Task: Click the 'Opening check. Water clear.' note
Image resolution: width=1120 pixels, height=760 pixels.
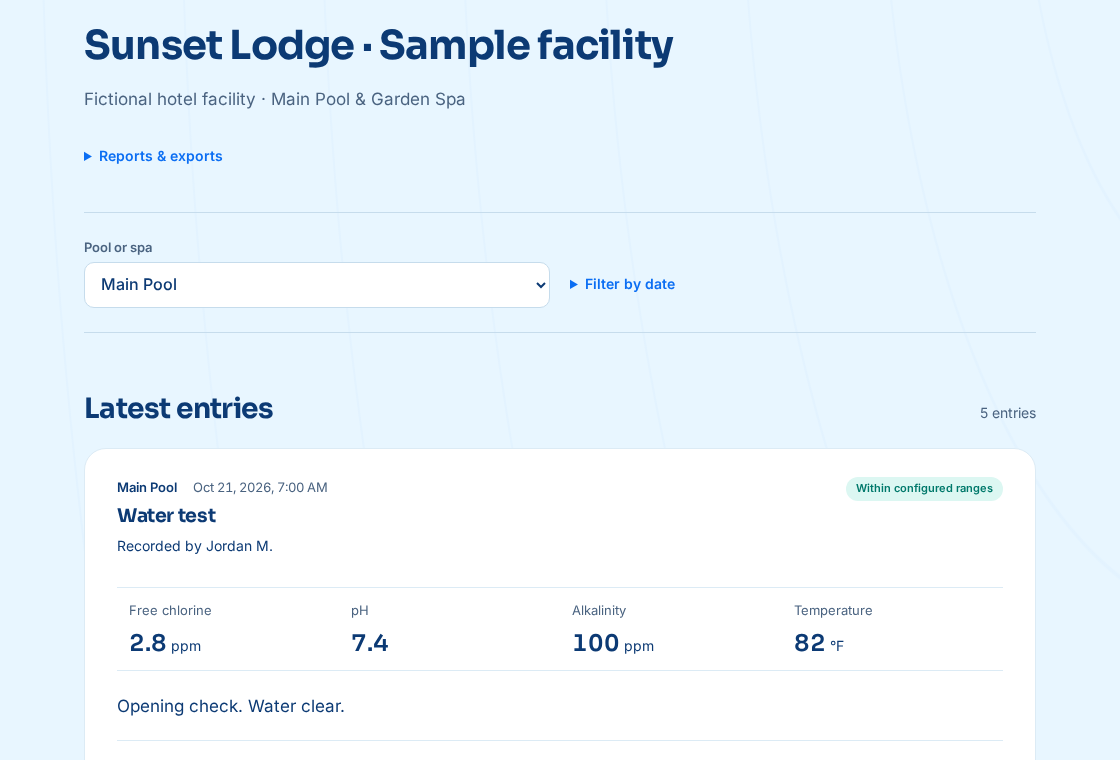Action: [x=231, y=706]
